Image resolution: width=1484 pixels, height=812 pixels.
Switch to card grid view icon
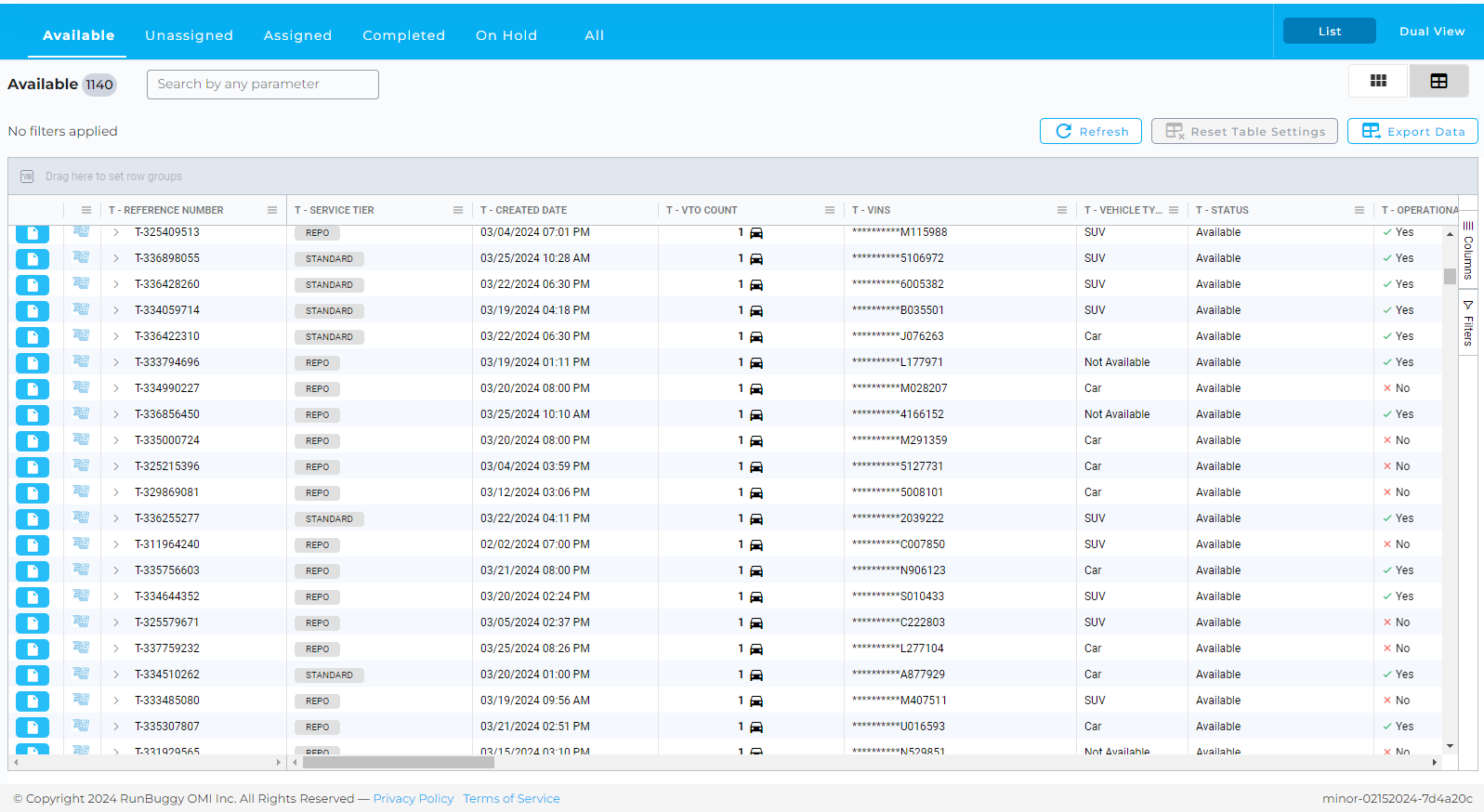click(1379, 81)
